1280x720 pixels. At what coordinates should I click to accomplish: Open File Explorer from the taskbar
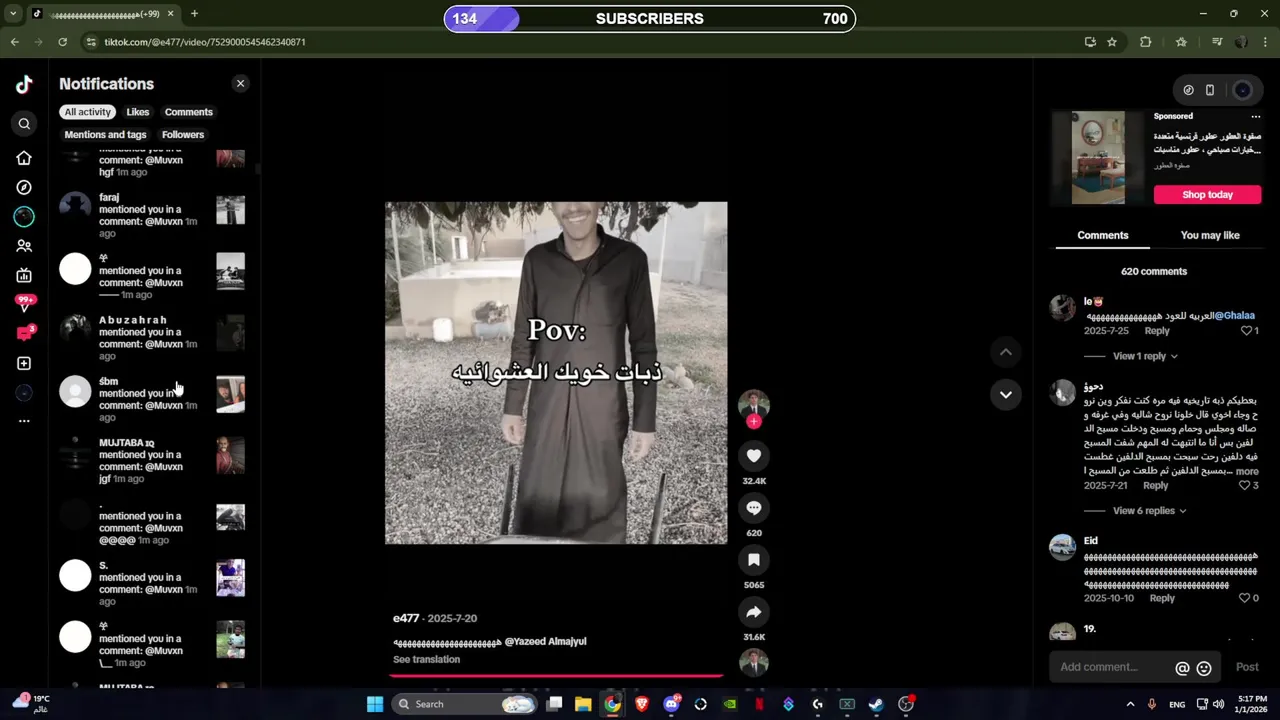tap(583, 704)
